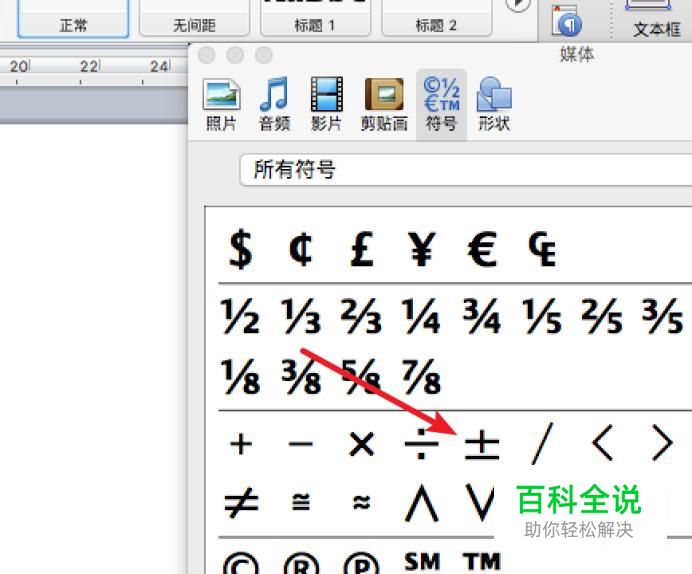
Task: Insert the logical AND caret symbol
Action: tap(421, 503)
